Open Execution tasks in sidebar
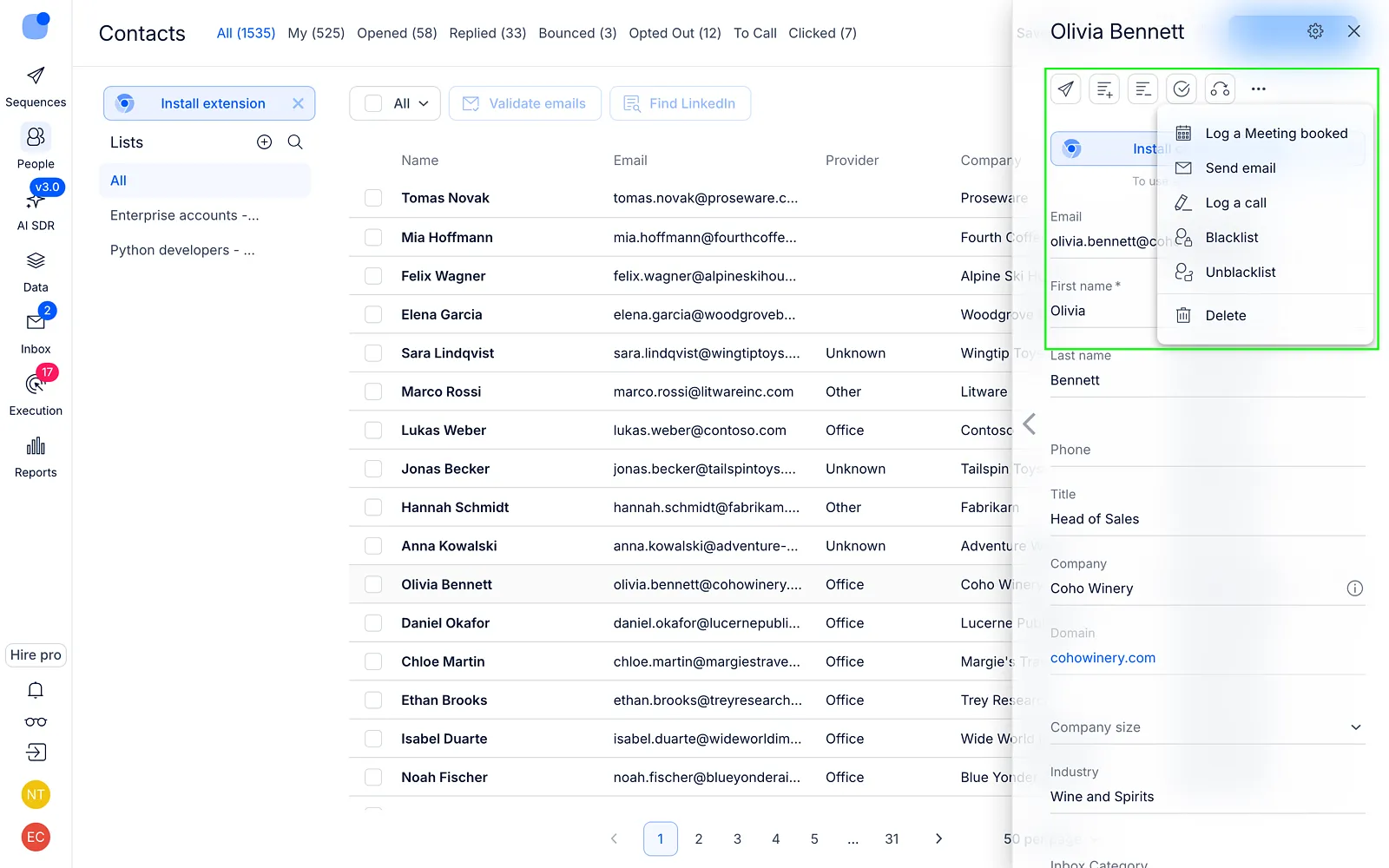 point(36,395)
